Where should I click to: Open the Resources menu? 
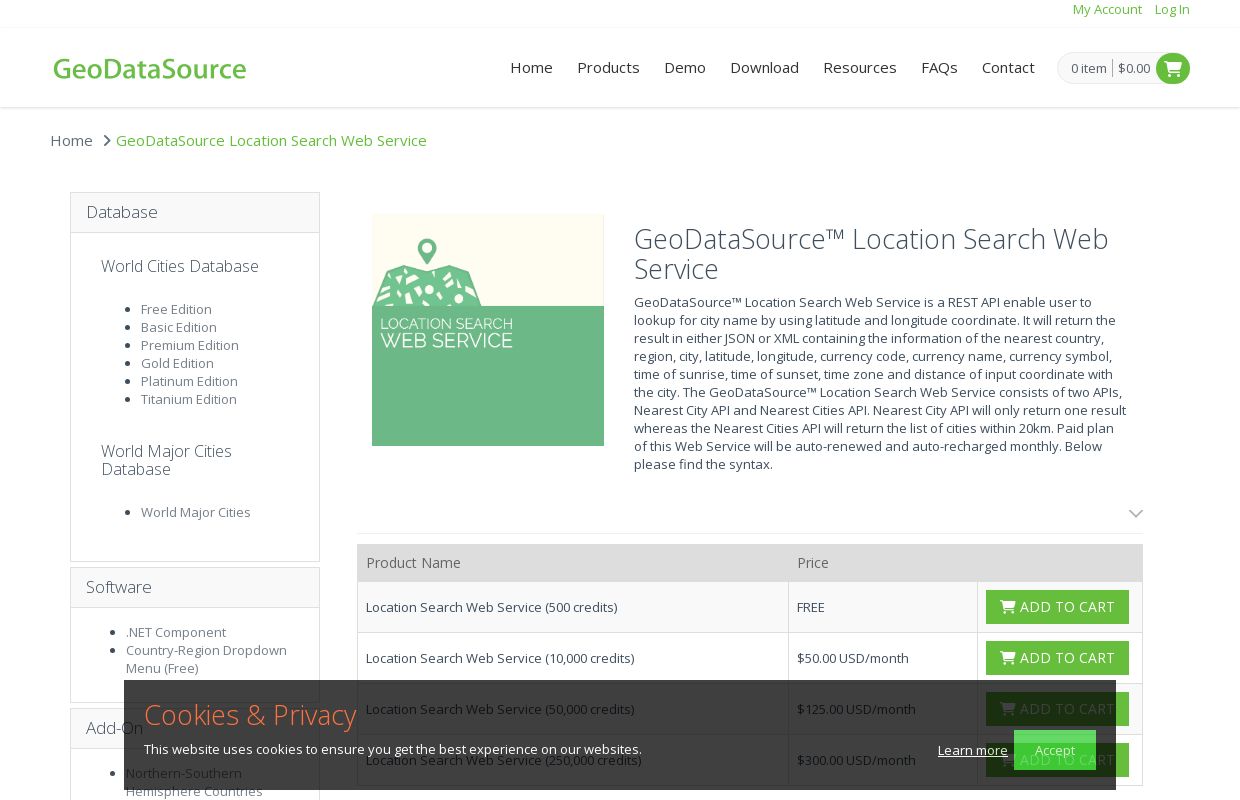click(860, 67)
